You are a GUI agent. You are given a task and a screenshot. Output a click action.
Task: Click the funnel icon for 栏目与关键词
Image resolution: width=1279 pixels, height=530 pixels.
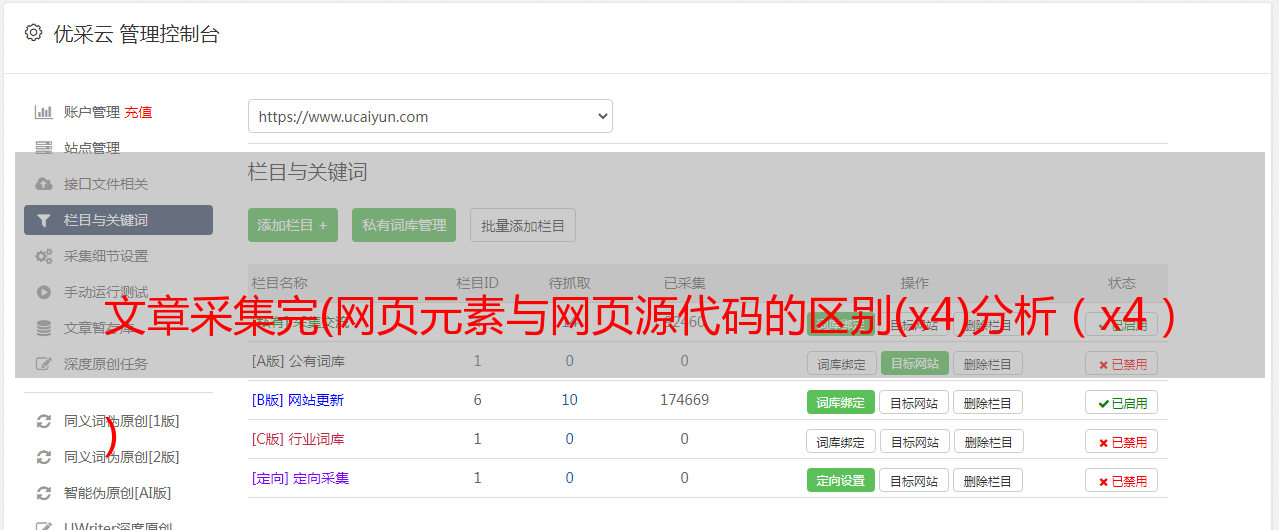[43, 220]
